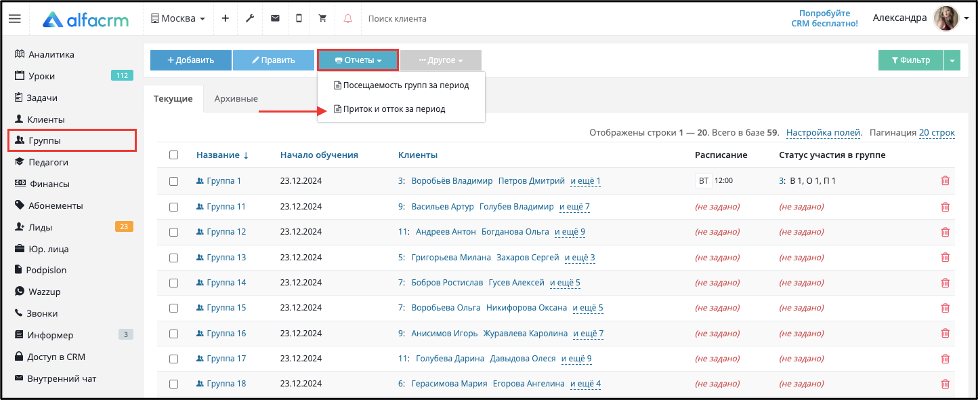
Task: Expand the arrow next to Фильтр
Action: click(952, 61)
